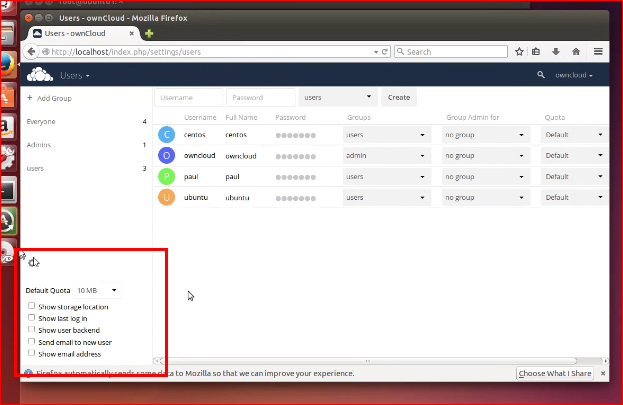Enable Send email to new user
The image size is (623, 405).
(x=31, y=341)
